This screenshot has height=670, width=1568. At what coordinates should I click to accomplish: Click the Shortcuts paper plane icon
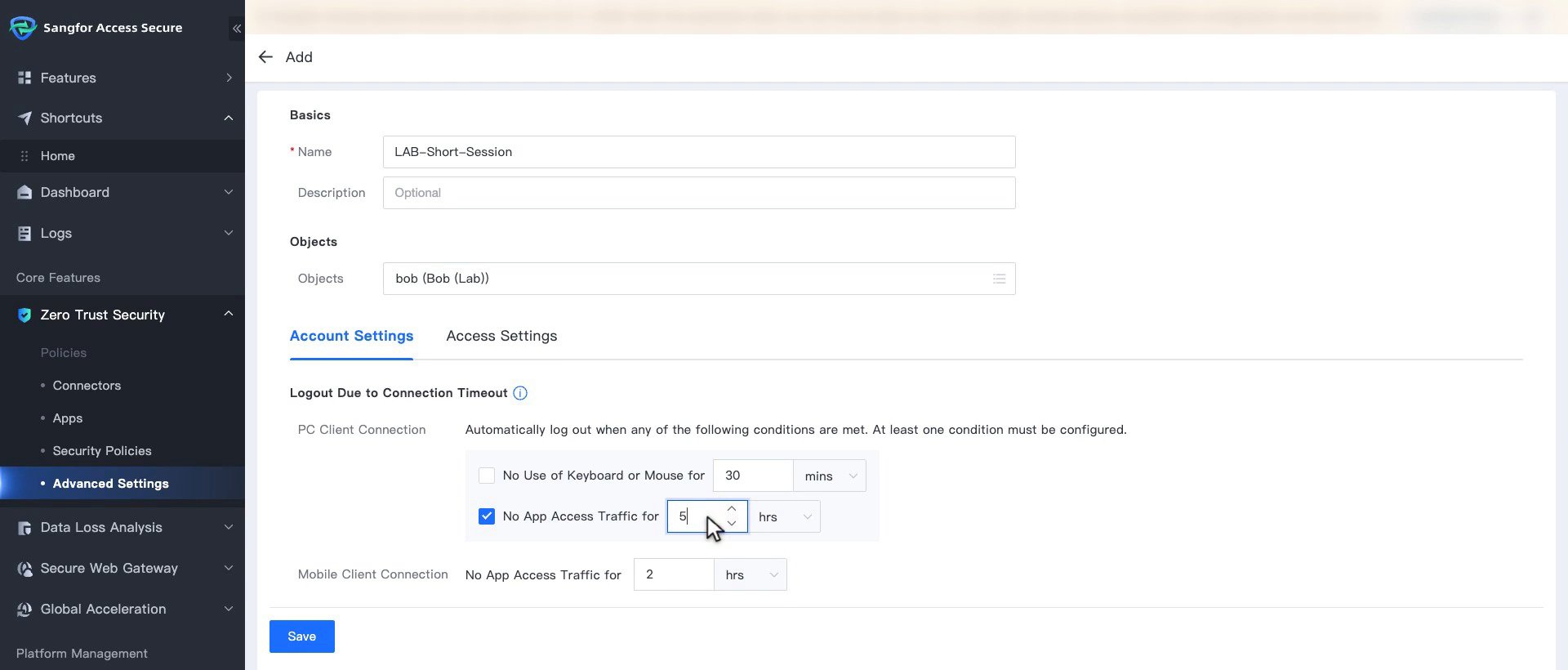point(24,118)
